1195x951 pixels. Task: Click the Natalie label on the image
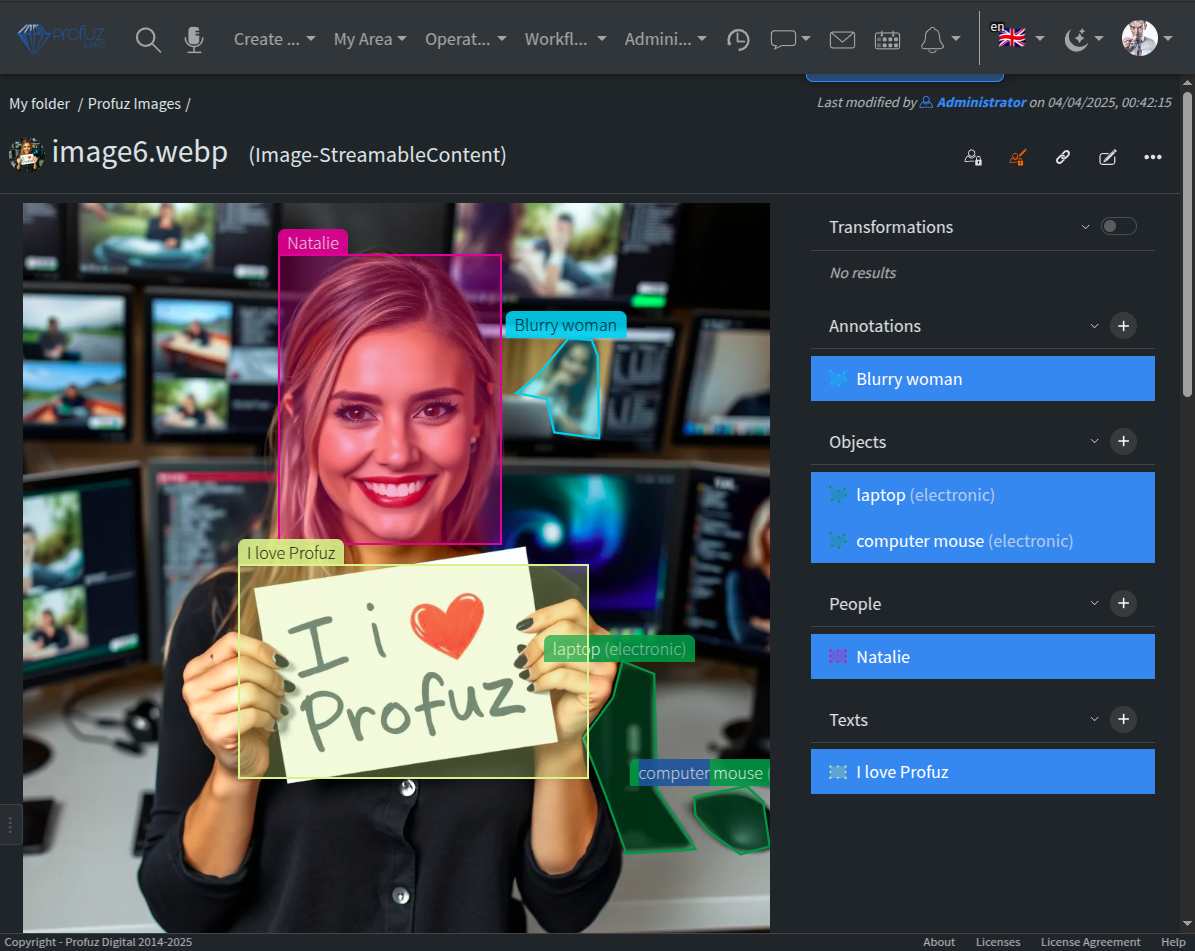pyautogui.click(x=313, y=243)
